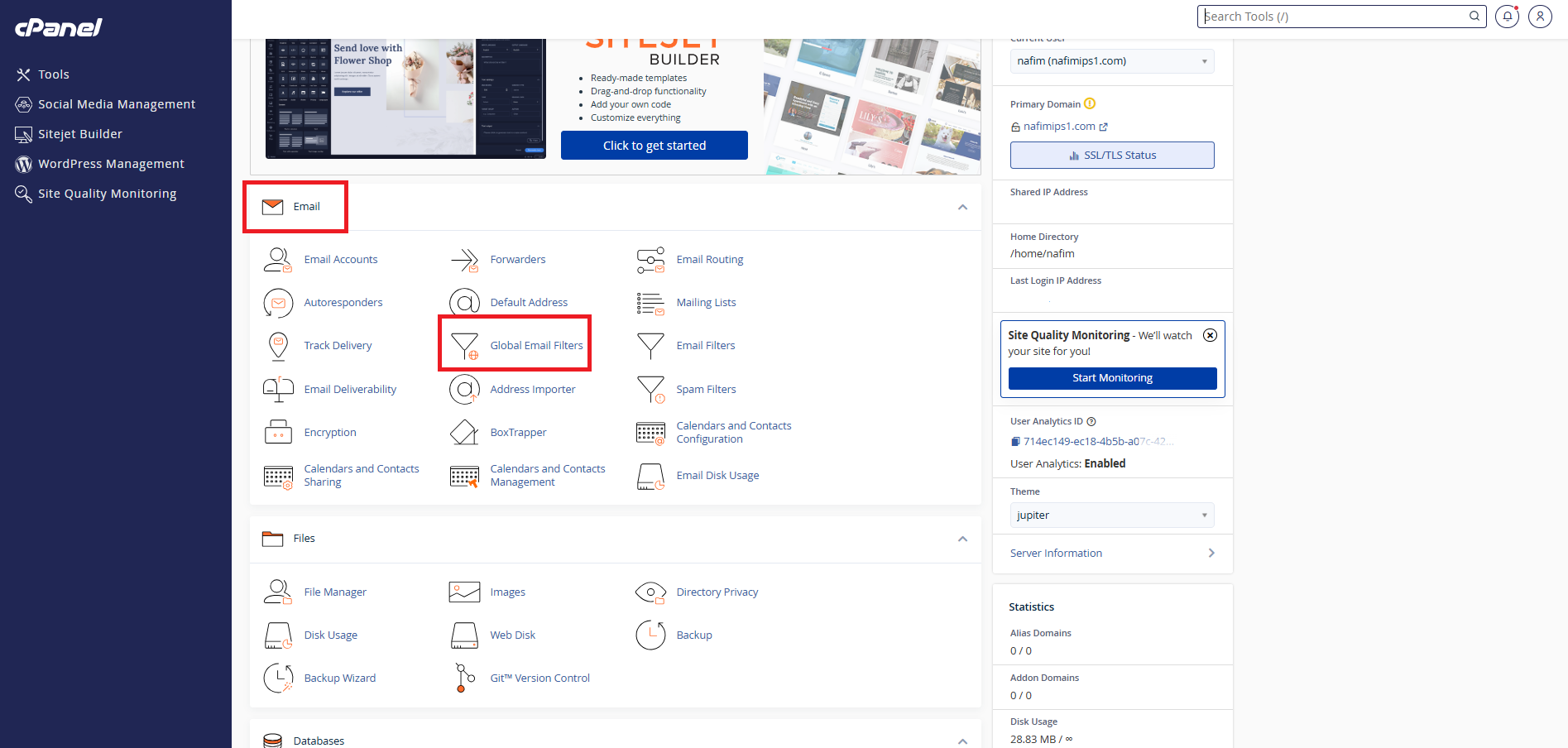This screenshot has height=748, width=1568.
Task: Open the nafimips1.com domain link
Action: tap(1059, 127)
